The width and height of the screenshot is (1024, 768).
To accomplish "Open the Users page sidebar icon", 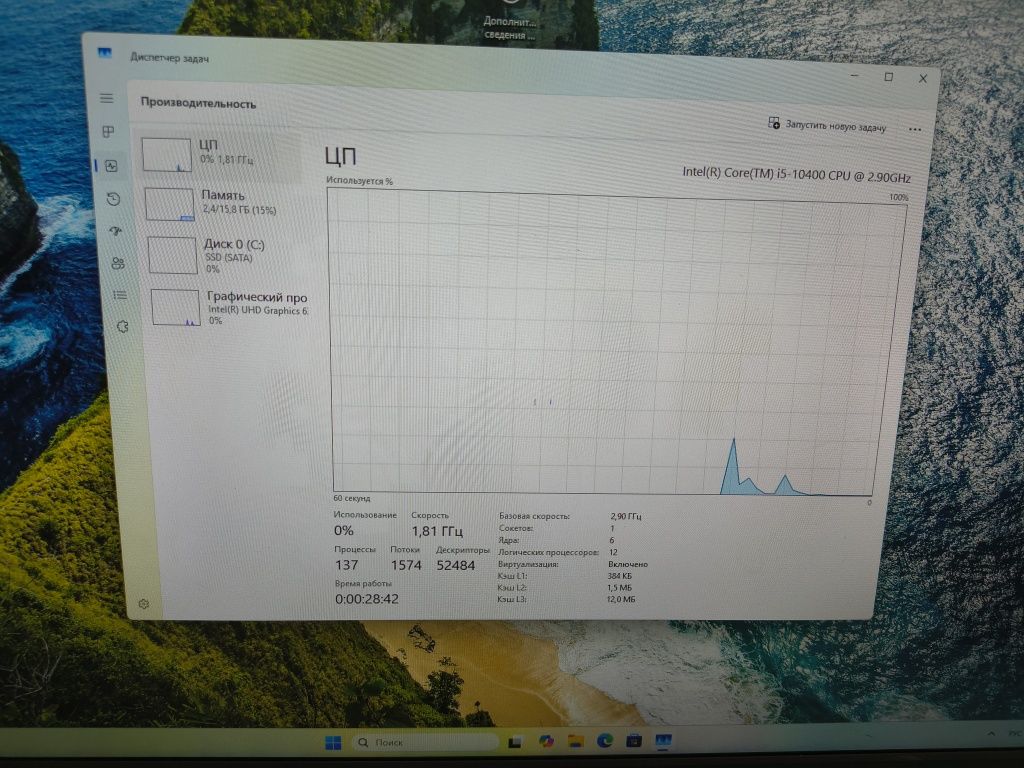I will coord(118,263).
